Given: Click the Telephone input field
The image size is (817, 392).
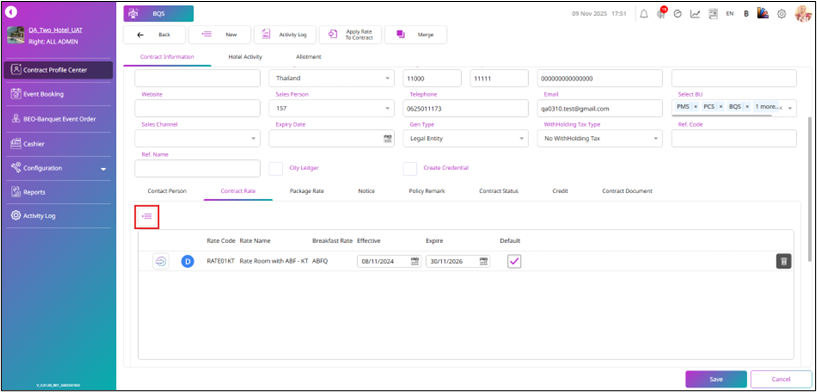Looking at the screenshot, I should click(466, 108).
